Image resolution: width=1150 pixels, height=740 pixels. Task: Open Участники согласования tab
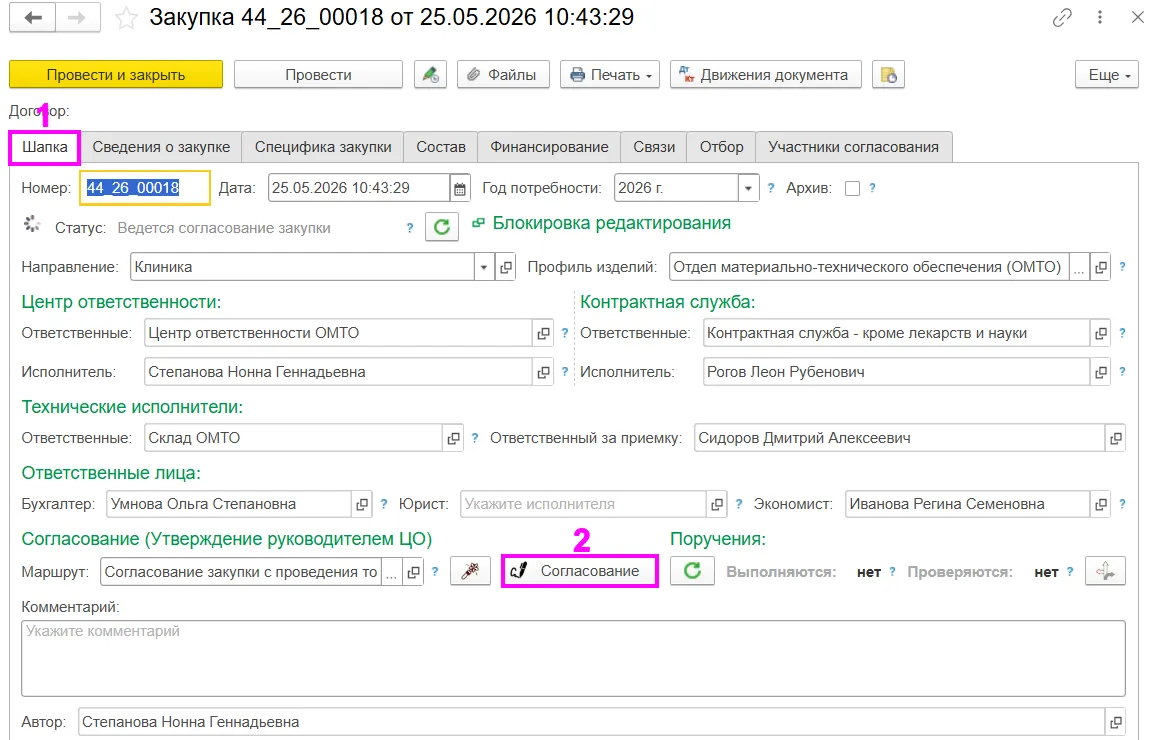tap(854, 147)
